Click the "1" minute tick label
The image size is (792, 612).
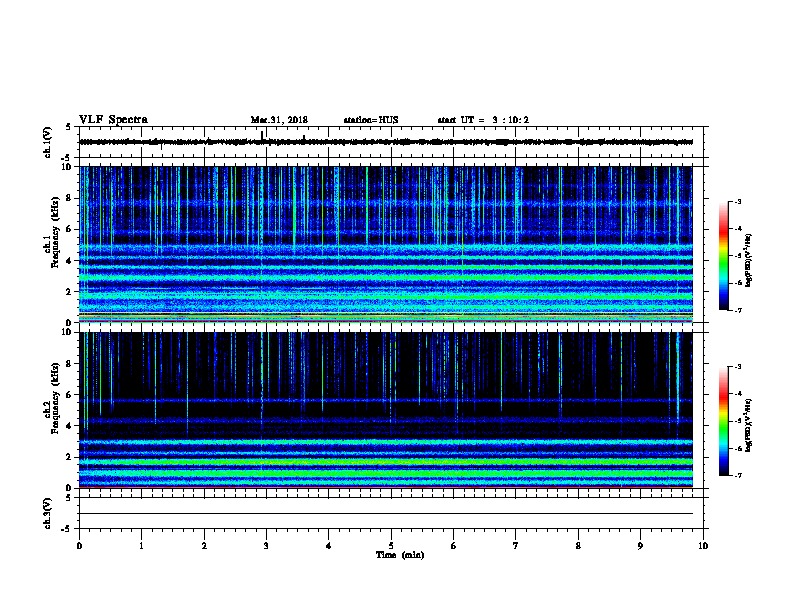[x=141, y=546]
